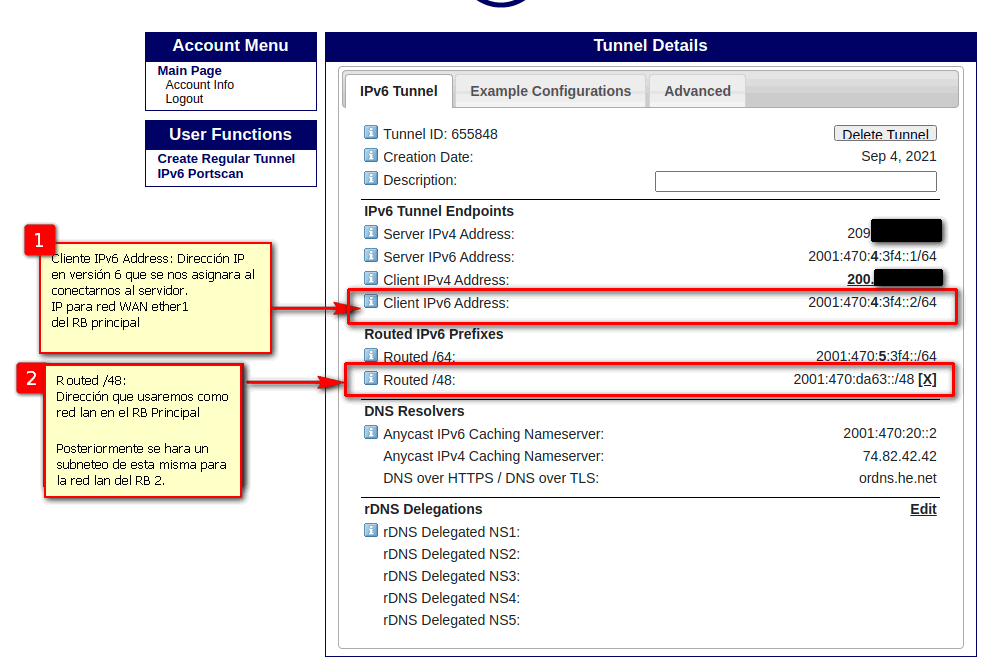Click the info icon beside Tunnel ID
Viewport: 981px width, 666px height.
[371, 133]
